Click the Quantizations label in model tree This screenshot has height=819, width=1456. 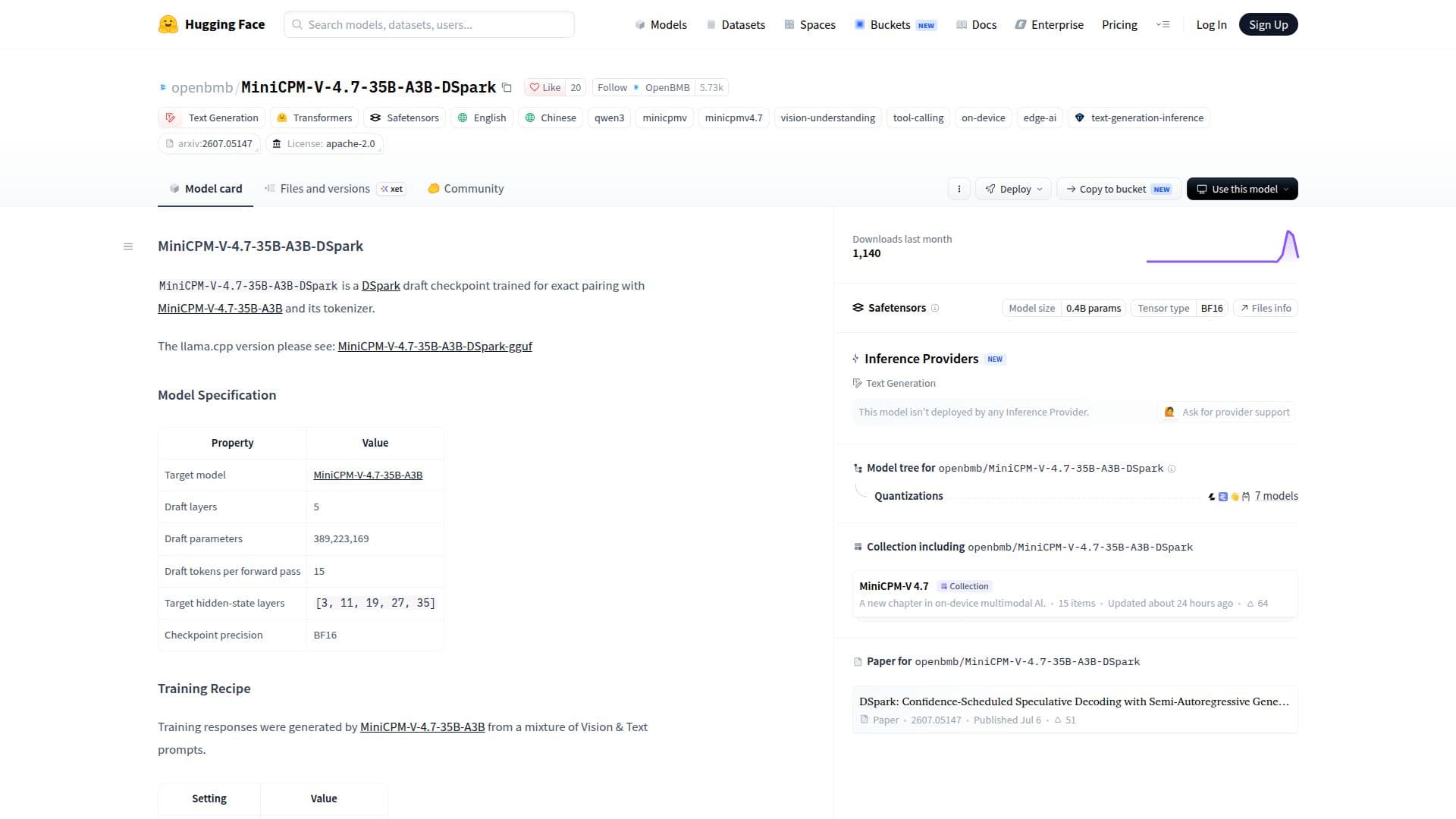click(908, 496)
